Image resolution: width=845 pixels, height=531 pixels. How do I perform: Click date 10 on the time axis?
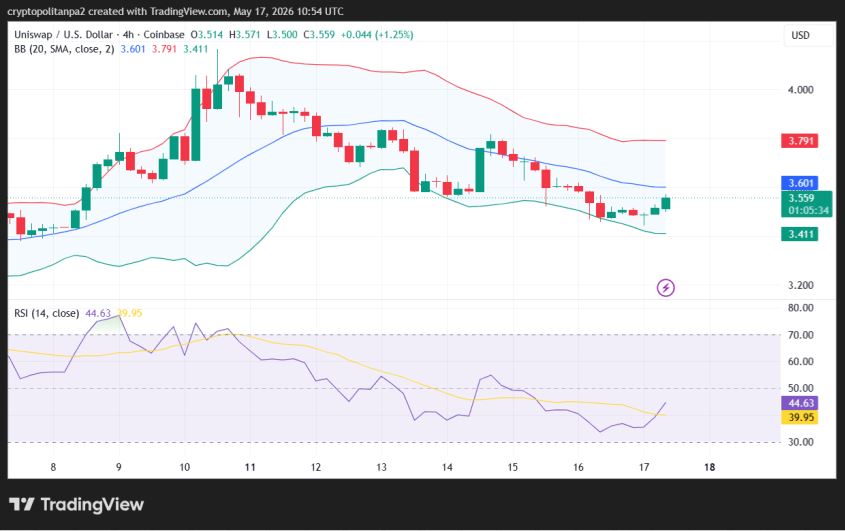184,467
